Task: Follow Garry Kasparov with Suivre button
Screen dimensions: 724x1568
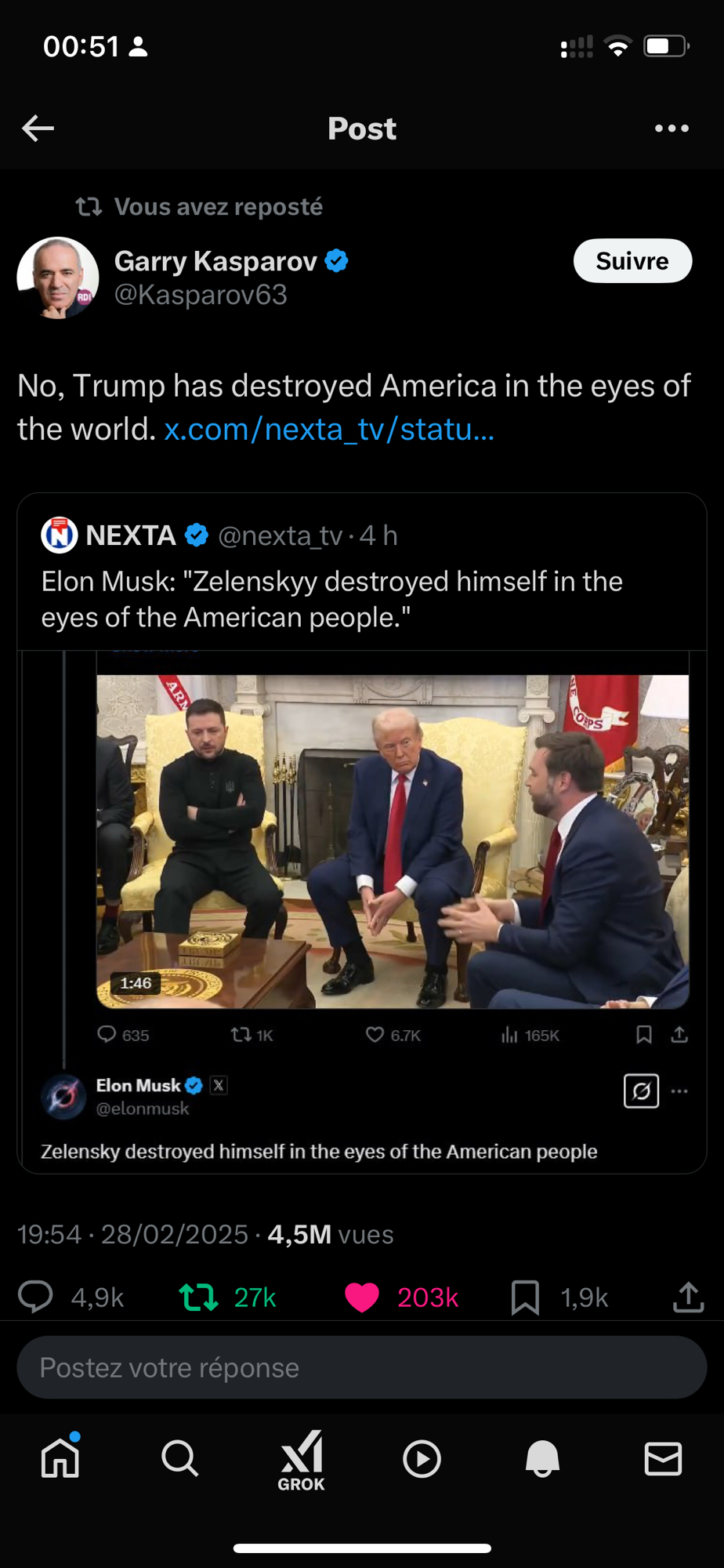Action: [x=632, y=261]
